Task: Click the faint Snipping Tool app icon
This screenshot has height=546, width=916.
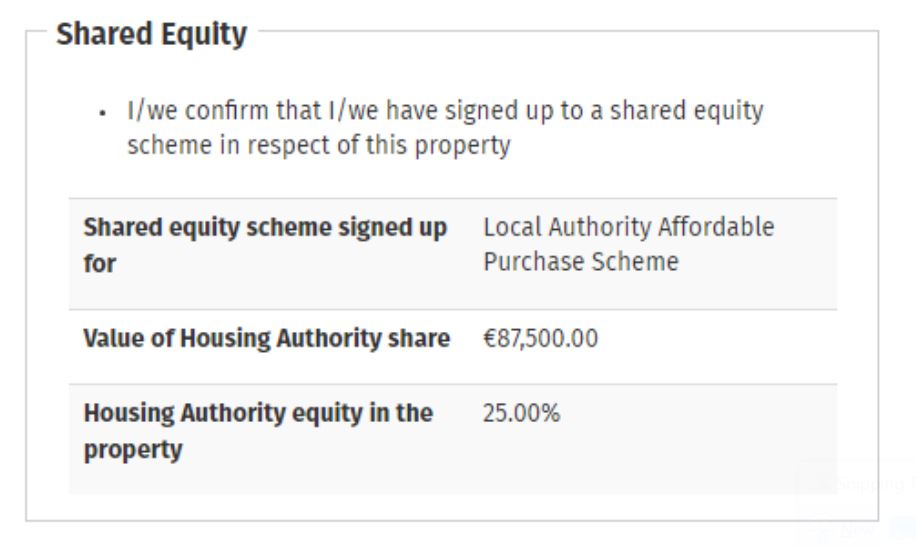Action: pyautogui.click(x=825, y=484)
